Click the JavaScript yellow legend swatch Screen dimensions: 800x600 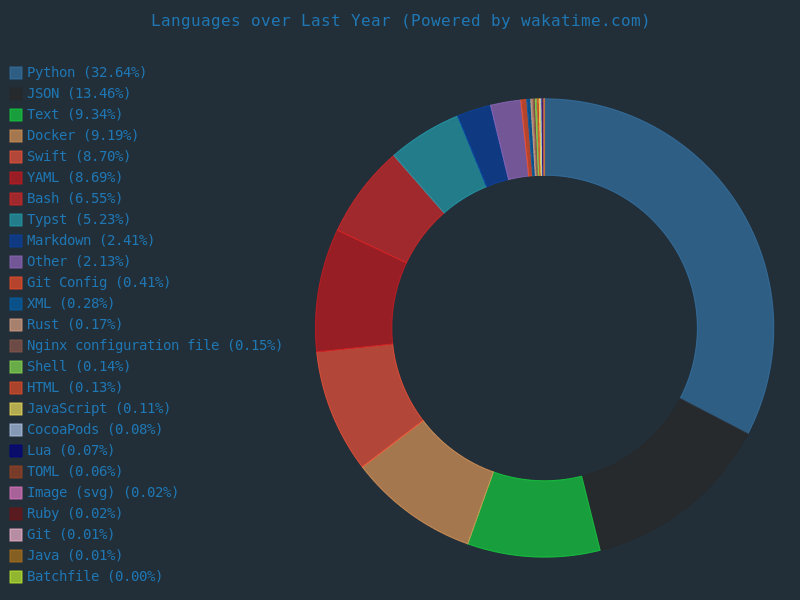pyautogui.click(x=16, y=409)
